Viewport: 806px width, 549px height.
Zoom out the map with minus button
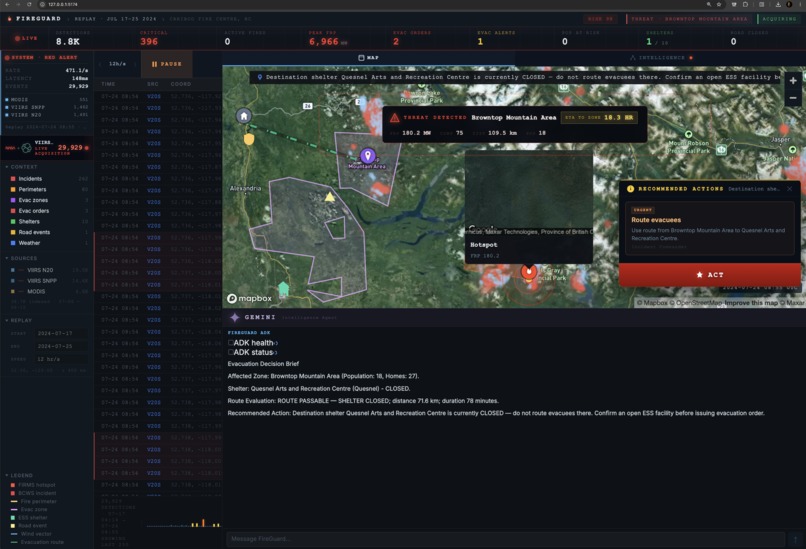click(x=793, y=98)
